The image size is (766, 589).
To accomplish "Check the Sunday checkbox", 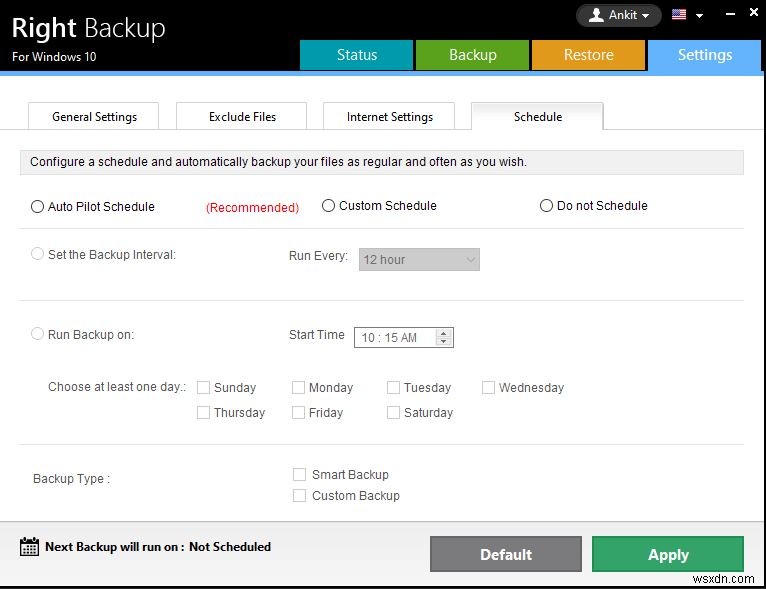I will click(204, 388).
